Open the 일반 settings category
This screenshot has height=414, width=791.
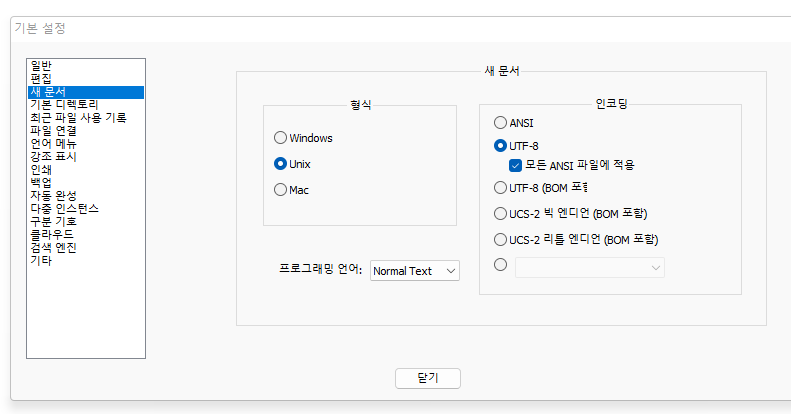pos(41,66)
